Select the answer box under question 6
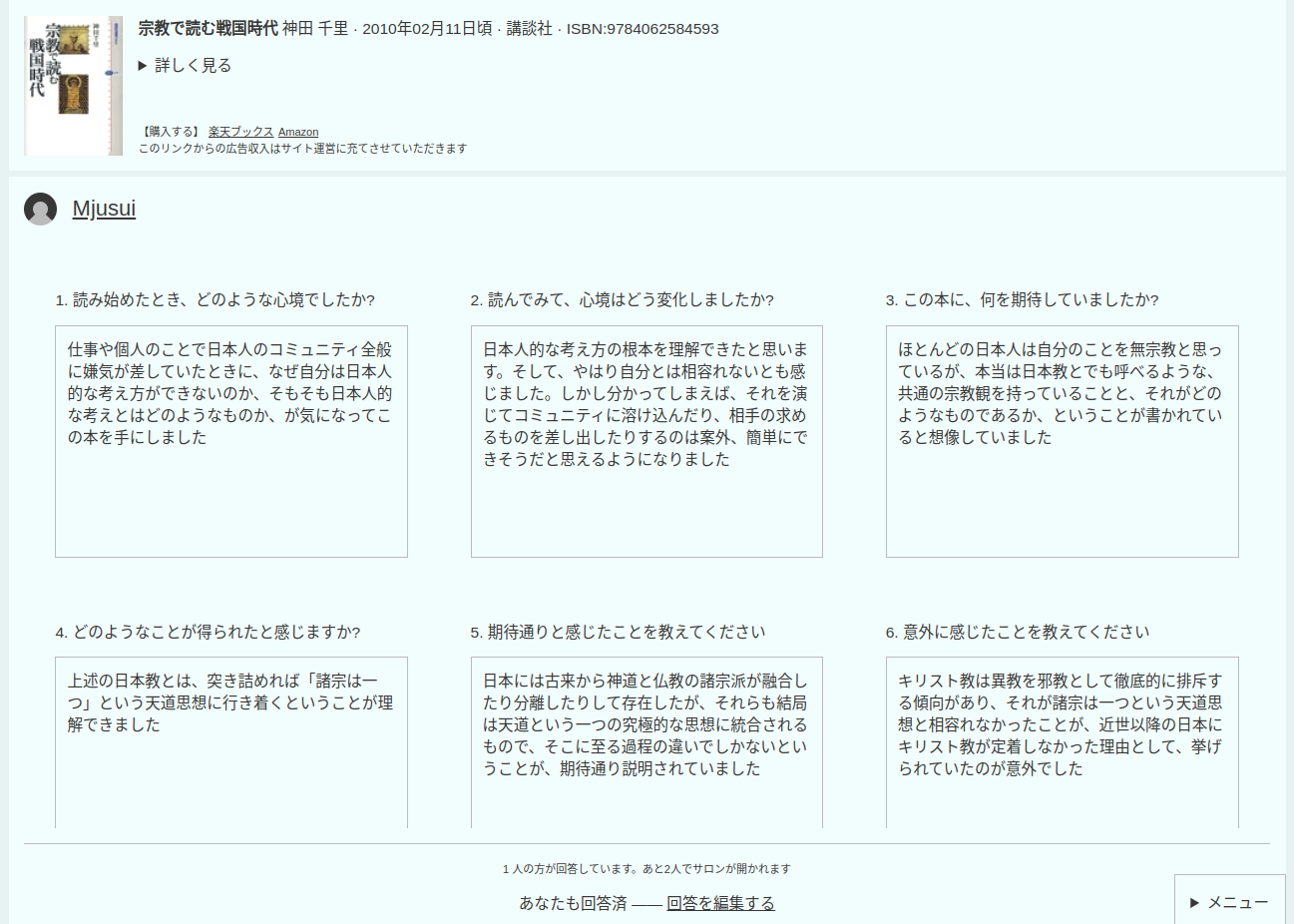 [x=1062, y=742]
